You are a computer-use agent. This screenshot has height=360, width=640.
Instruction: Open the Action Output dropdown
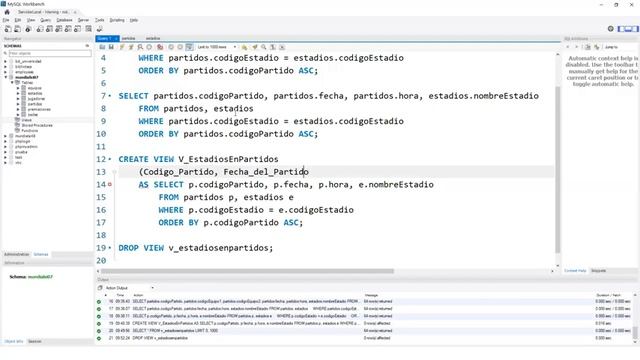click(130, 288)
